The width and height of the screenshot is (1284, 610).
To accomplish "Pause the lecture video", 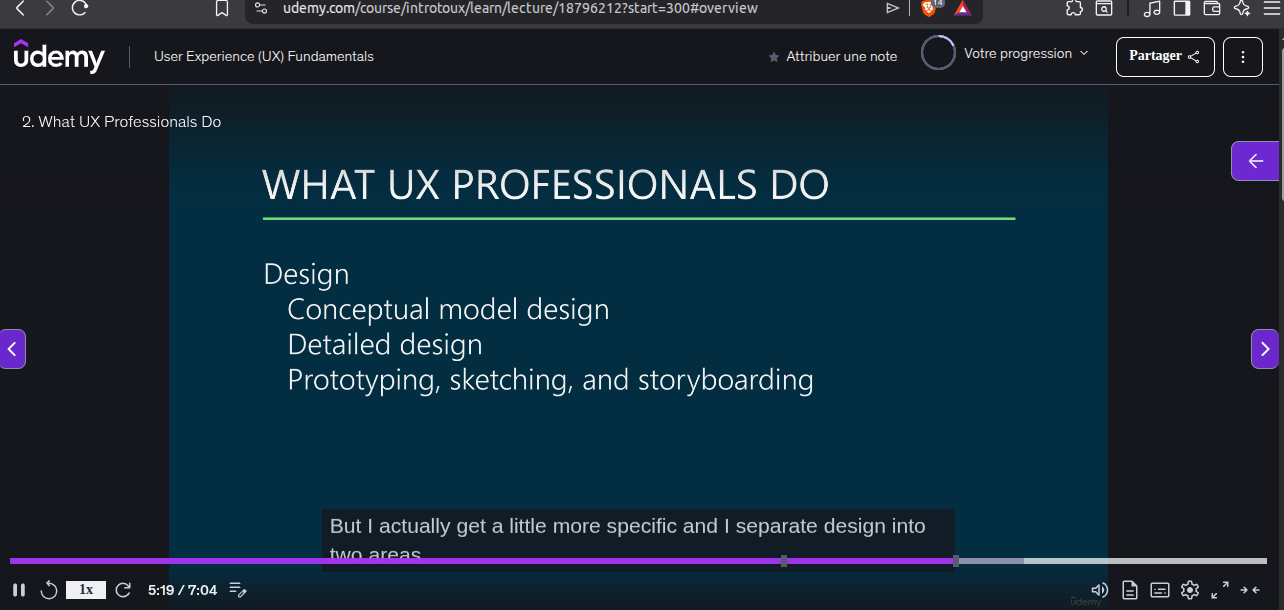I will [19, 590].
